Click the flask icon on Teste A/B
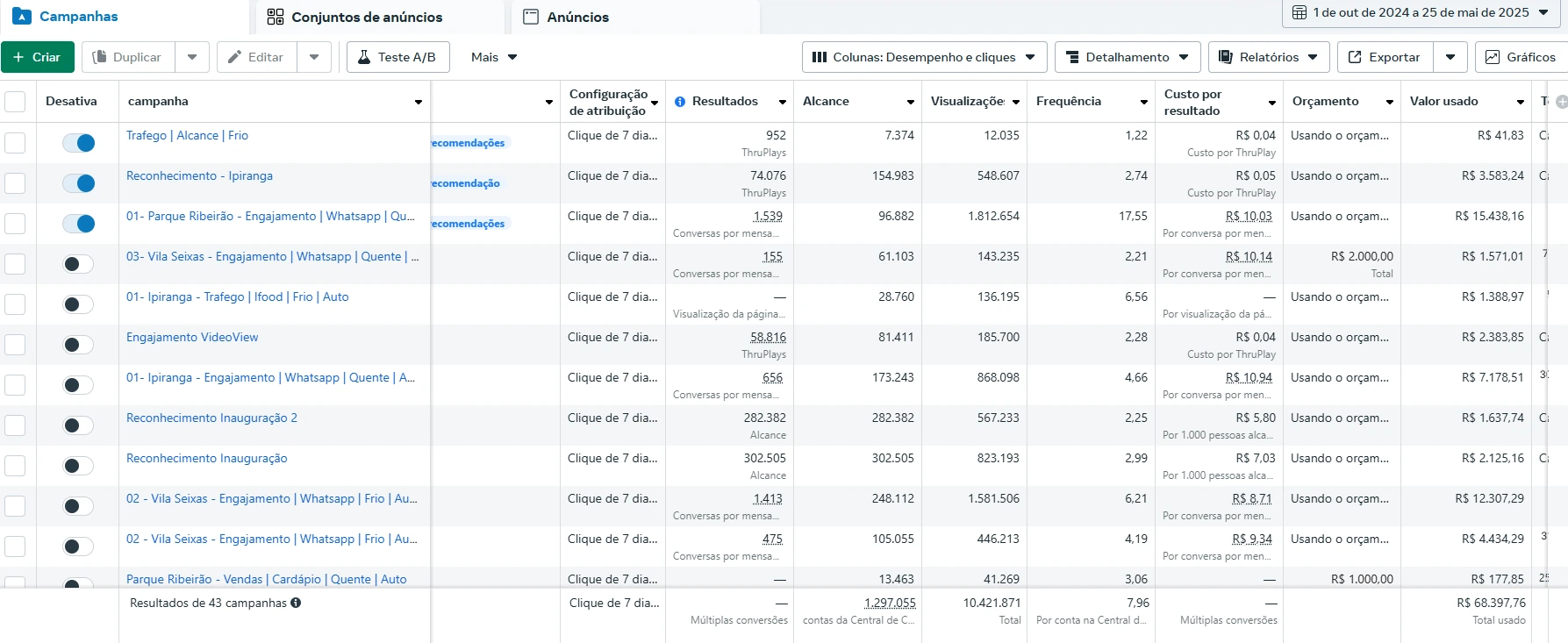The width and height of the screenshot is (1568, 643). point(364,57)
